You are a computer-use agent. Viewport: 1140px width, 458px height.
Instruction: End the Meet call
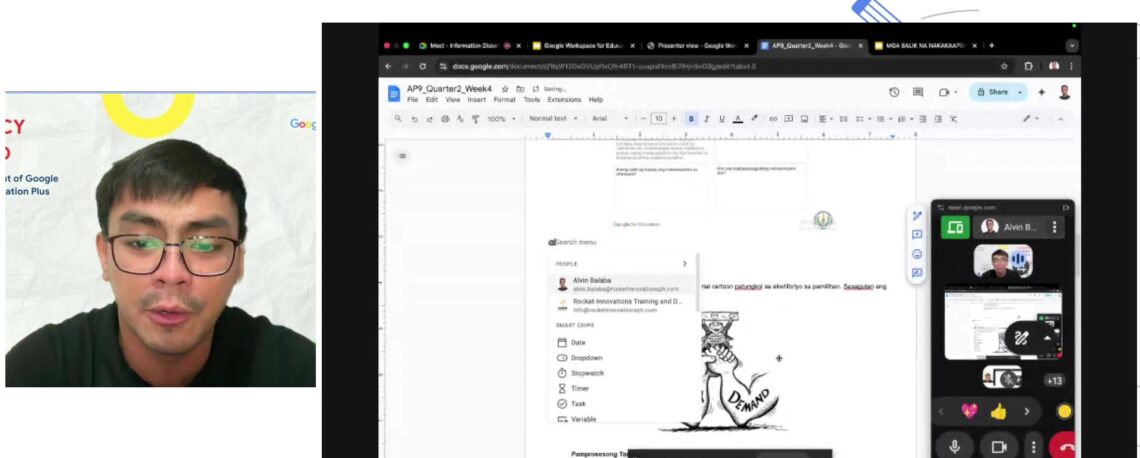tap(1062, 447)
